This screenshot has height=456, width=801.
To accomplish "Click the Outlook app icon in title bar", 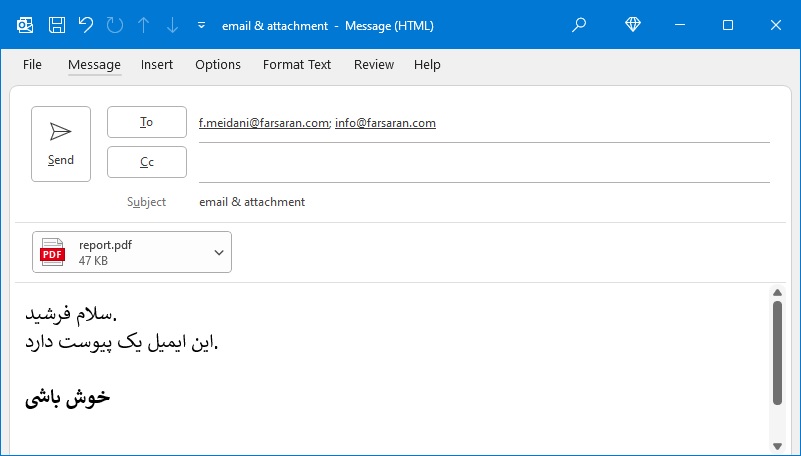I will coord(25,25).
